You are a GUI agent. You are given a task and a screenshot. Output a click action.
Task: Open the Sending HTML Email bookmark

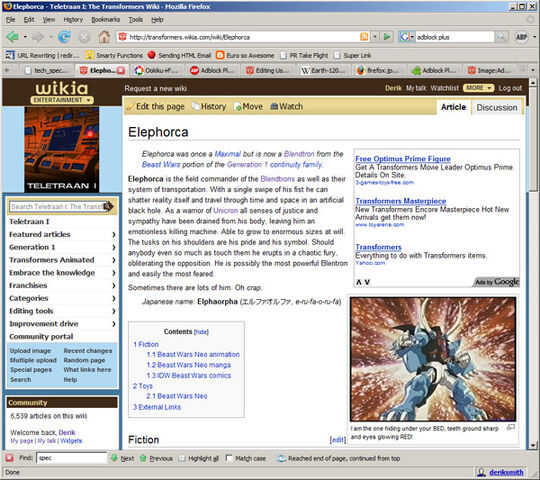pyautogui.click(x=179, y=55)
